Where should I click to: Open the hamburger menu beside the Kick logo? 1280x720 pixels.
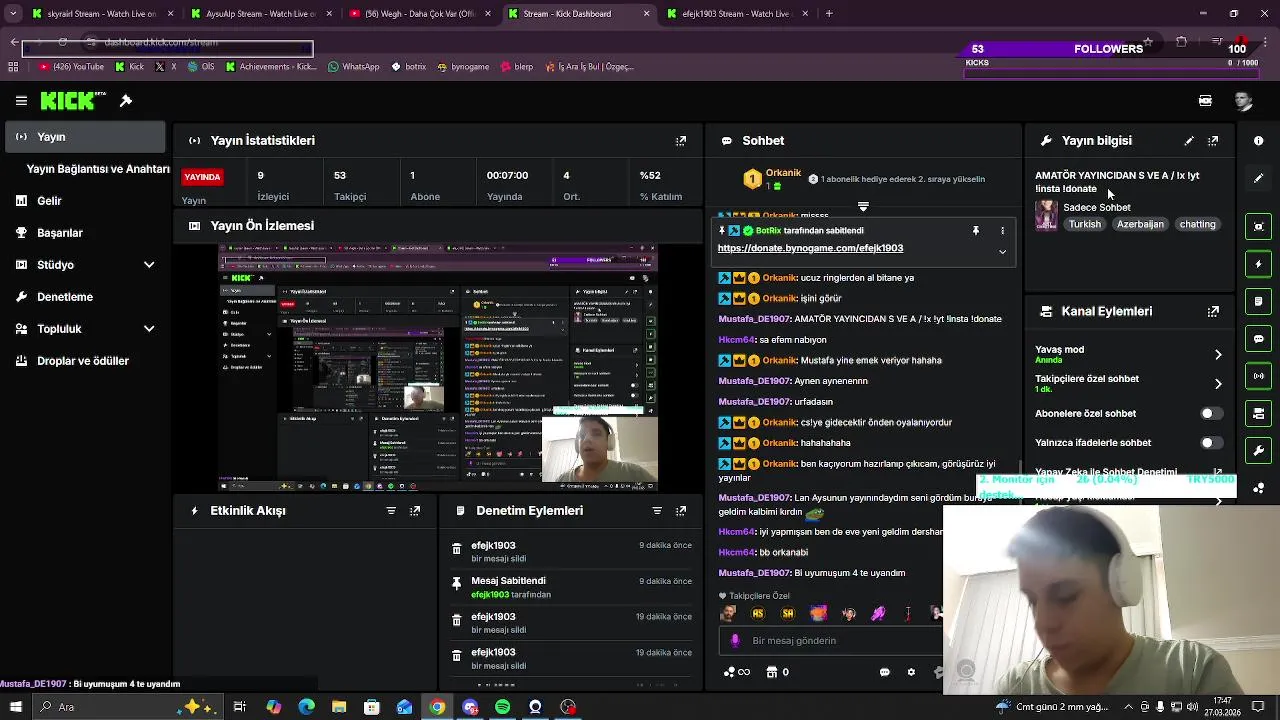[21, 101]
